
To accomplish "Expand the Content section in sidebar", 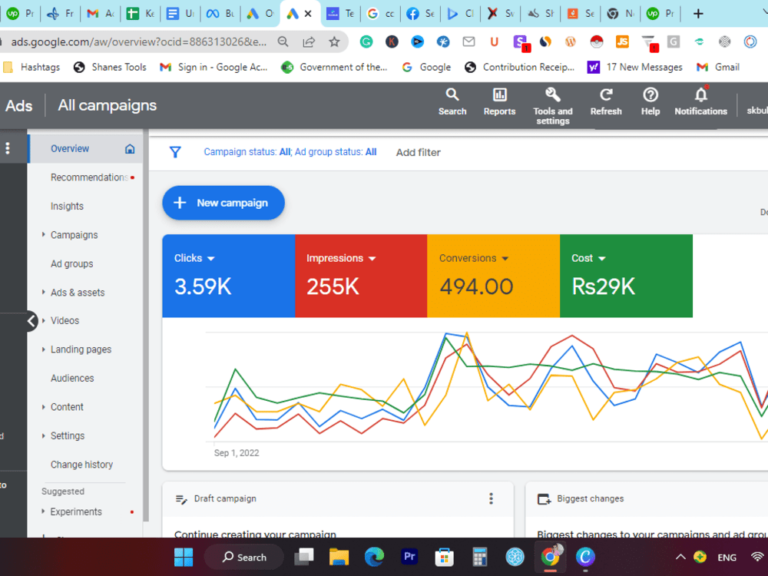I will 43,407.
